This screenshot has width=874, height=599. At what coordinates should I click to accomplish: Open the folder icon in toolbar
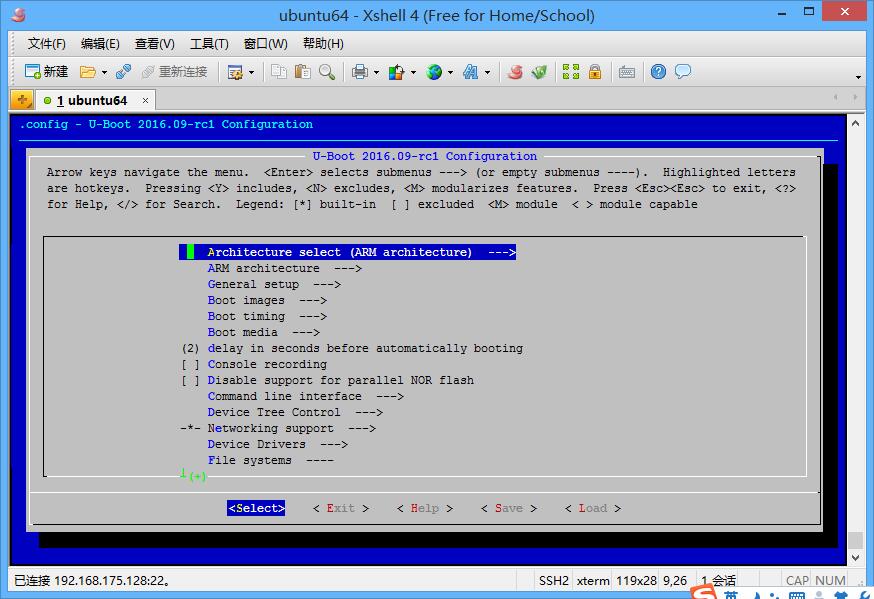pos(88,72)
